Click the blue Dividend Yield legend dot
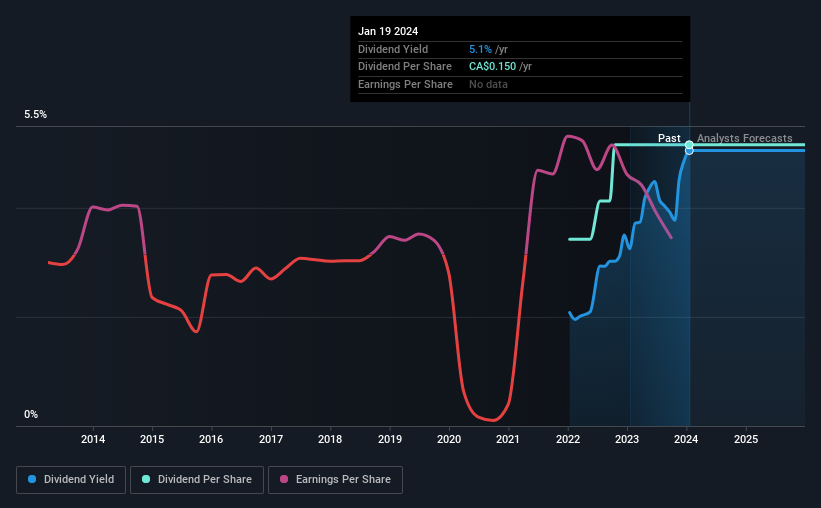This screenshot has width=821, height=508. pyautogui.click(x=32, y=479)
